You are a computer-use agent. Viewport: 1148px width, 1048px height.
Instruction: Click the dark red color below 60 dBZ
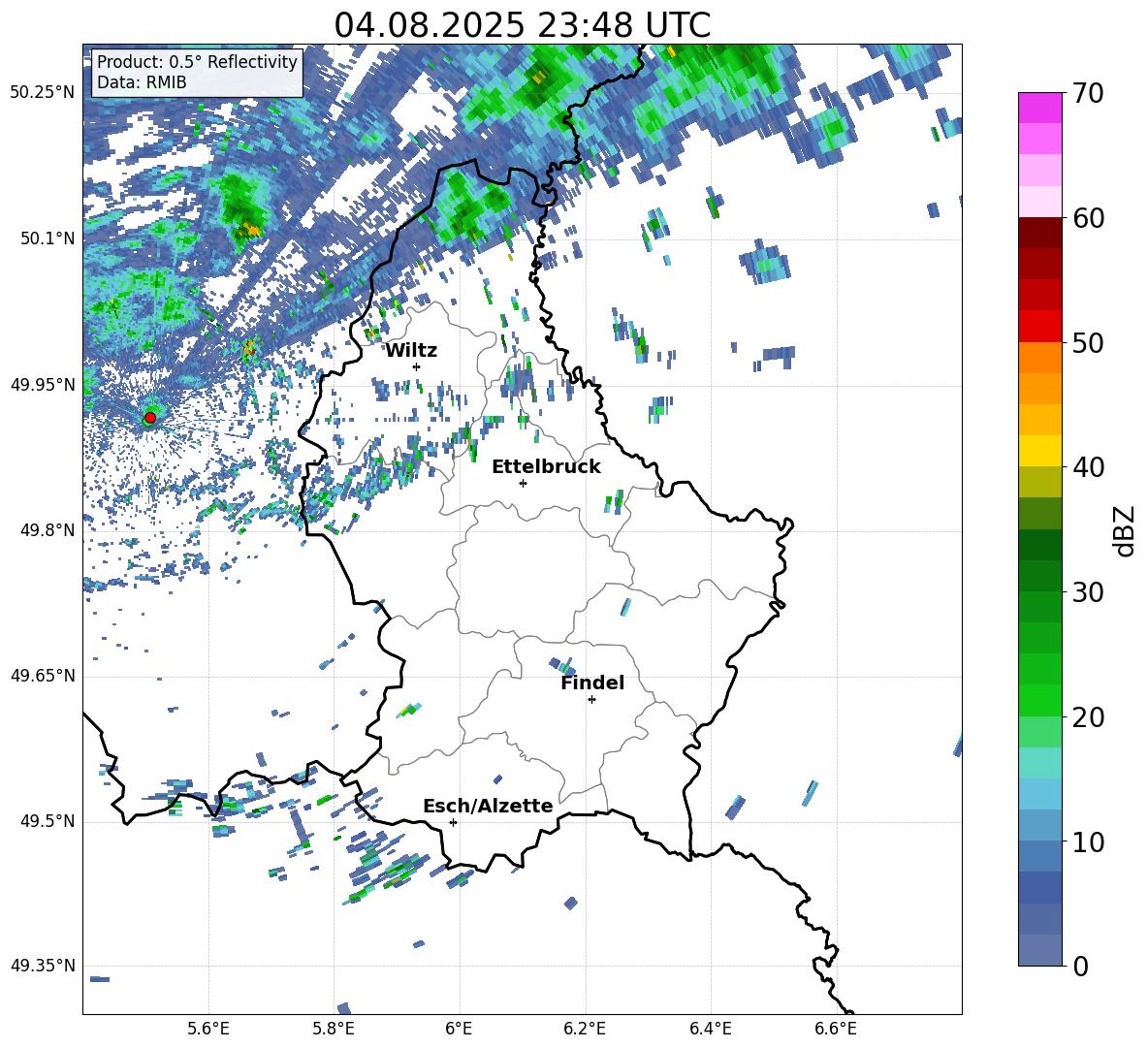pos(1039,233)
